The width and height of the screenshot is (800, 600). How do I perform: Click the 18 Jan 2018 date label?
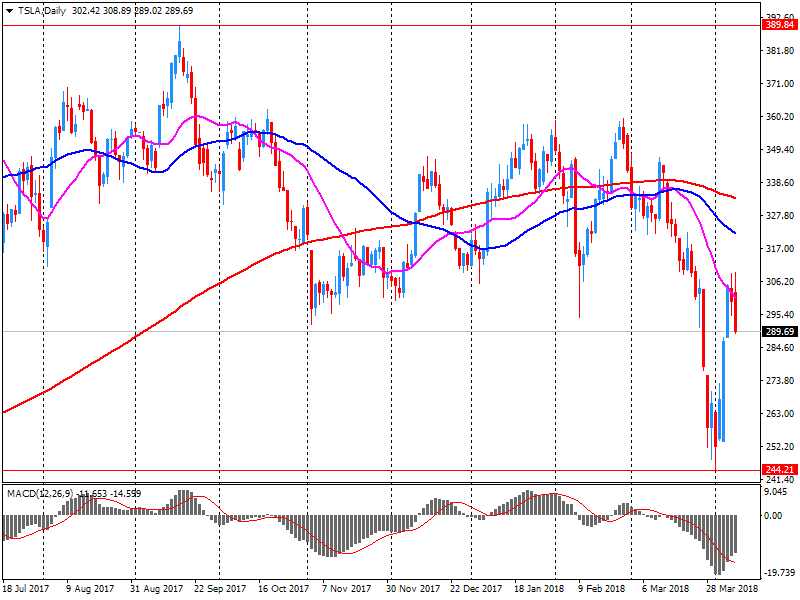tap(539, 589)
